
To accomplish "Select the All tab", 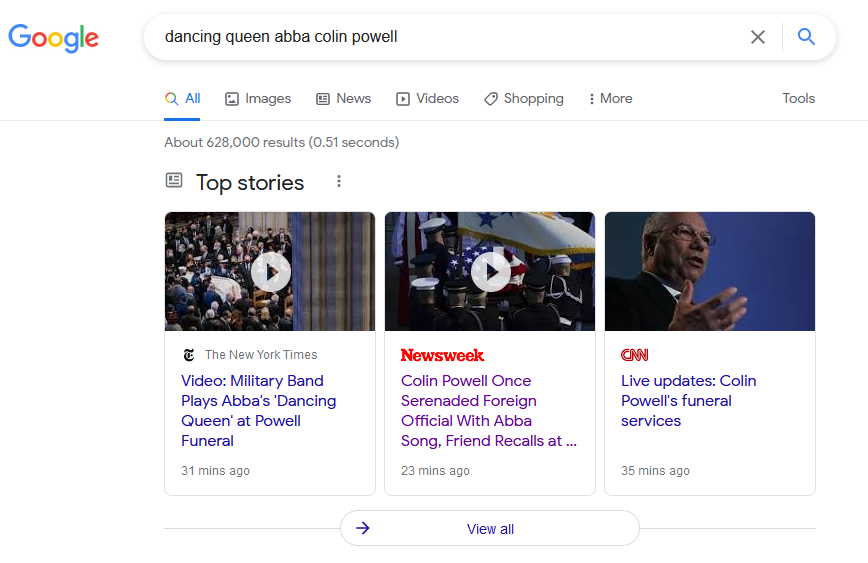I will coord(182,99).
